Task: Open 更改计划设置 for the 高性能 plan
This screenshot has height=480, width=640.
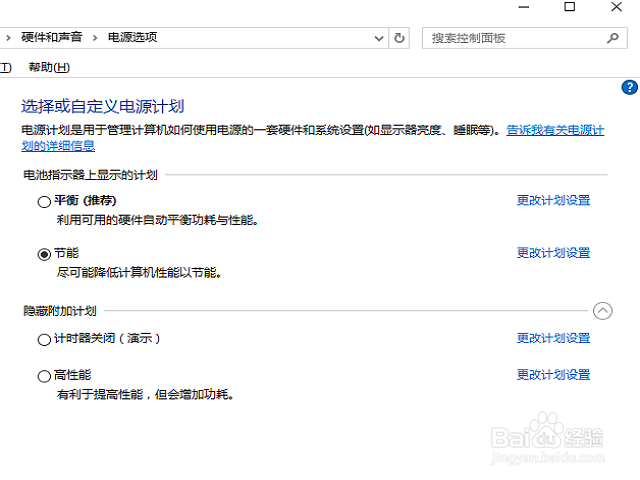Action: (553, 375)
